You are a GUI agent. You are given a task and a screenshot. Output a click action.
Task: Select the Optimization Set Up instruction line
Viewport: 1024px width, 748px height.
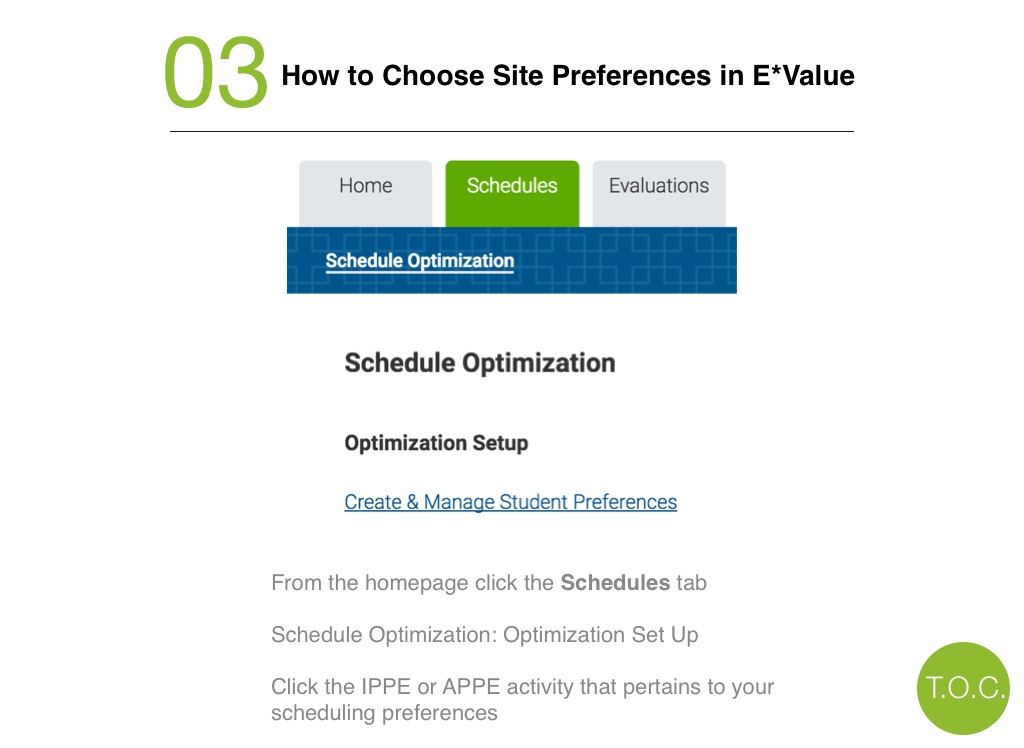[x=485, y=634]
